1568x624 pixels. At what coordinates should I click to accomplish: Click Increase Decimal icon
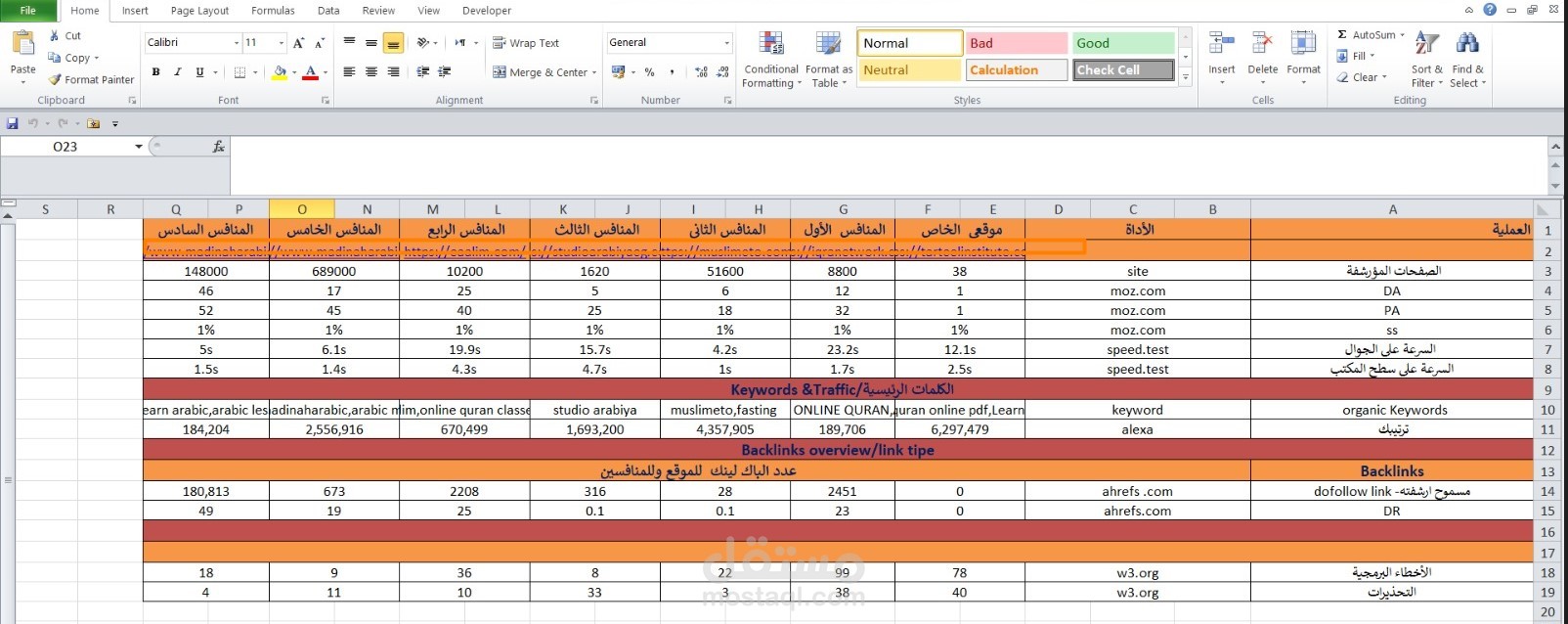pyautogui.click(x=701, y=72)
